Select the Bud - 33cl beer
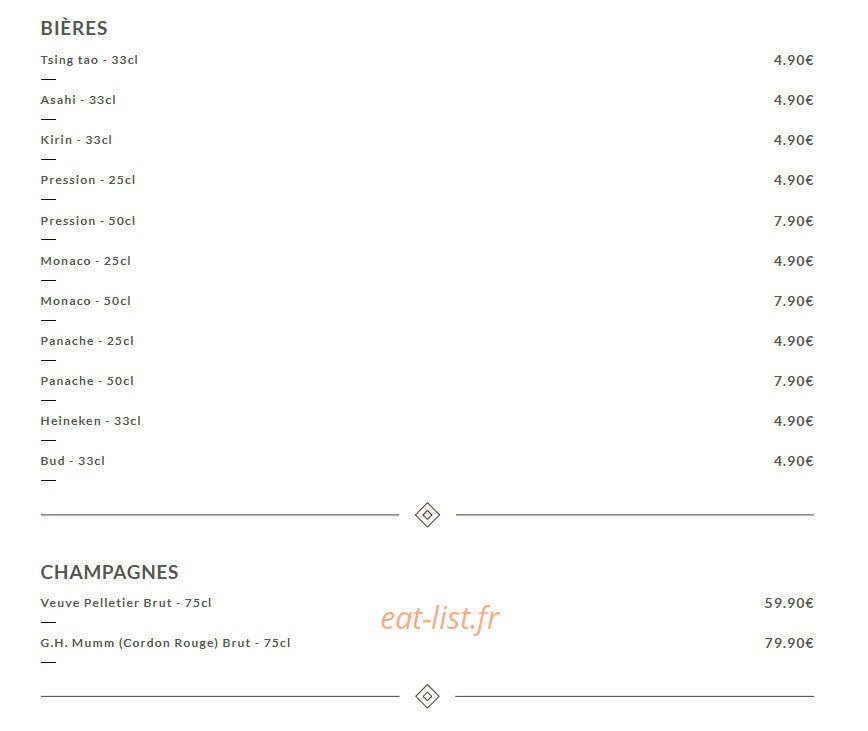This screenshot has height=731, width=868. [73, 461]
